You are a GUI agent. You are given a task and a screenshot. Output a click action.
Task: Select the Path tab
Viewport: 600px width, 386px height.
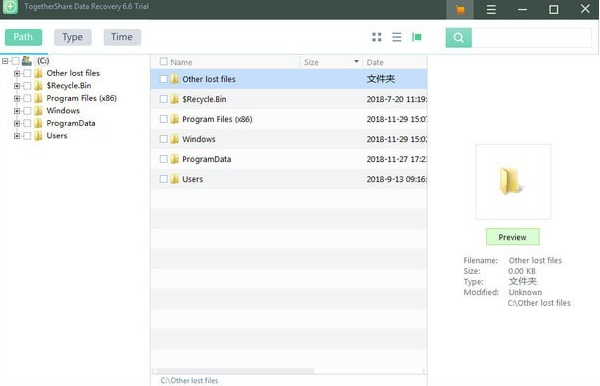(23, 37)
